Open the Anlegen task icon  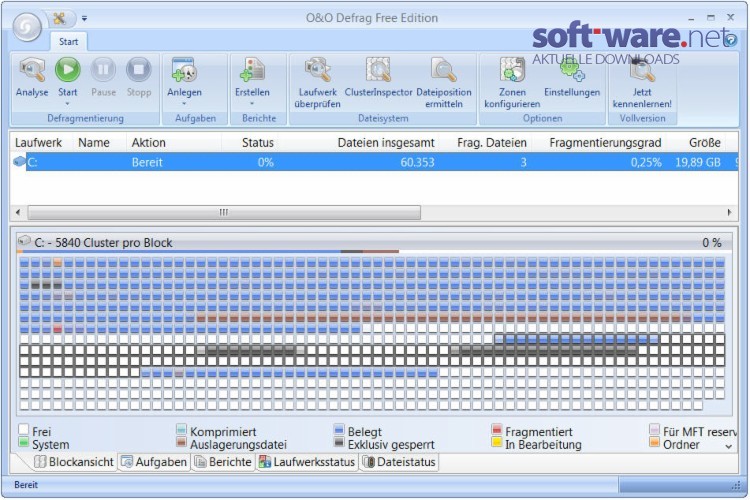click(x=184, y=70)
